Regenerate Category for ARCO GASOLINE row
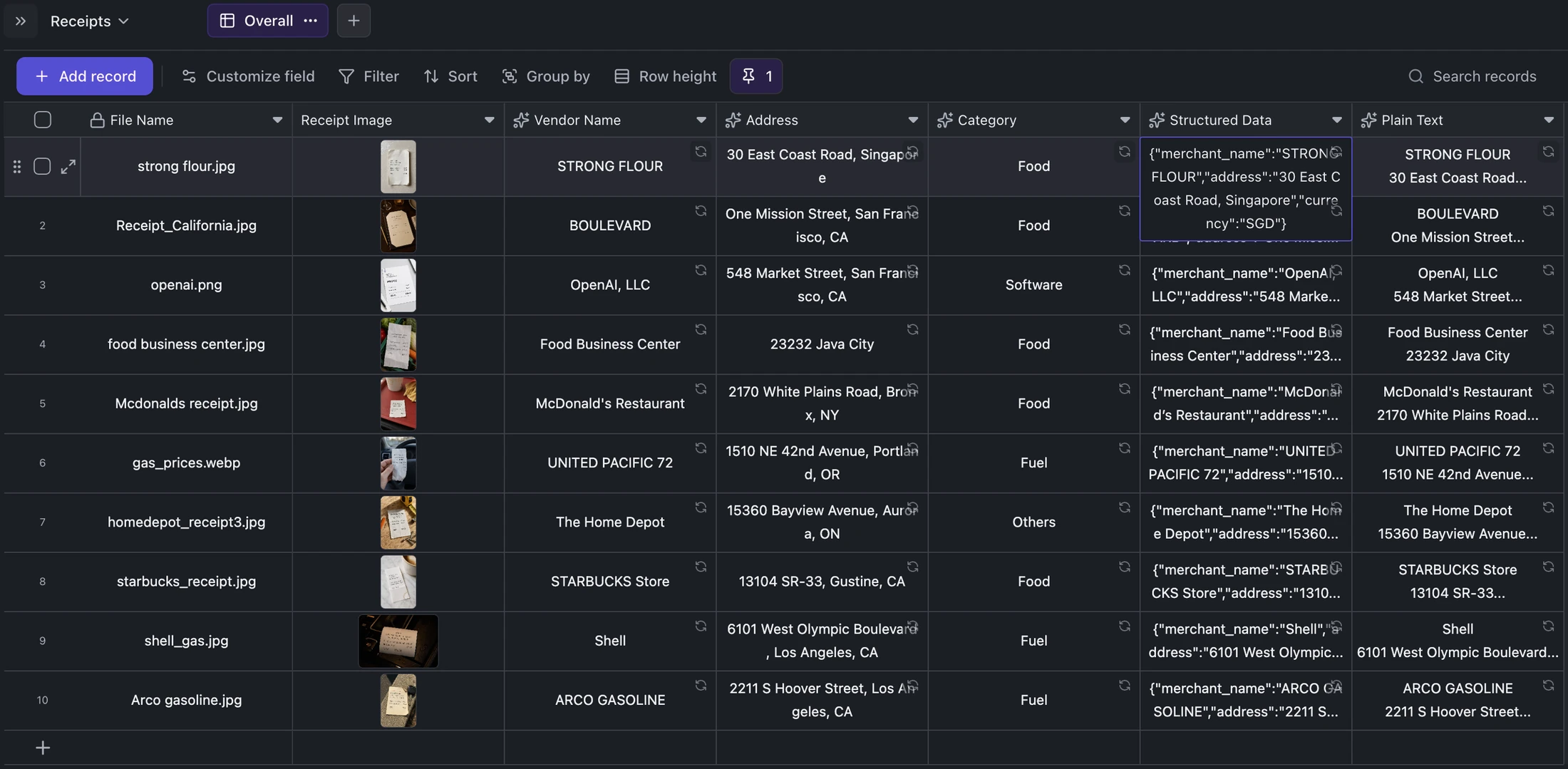Screen dimensions: 1568x769 [1124, 686]
